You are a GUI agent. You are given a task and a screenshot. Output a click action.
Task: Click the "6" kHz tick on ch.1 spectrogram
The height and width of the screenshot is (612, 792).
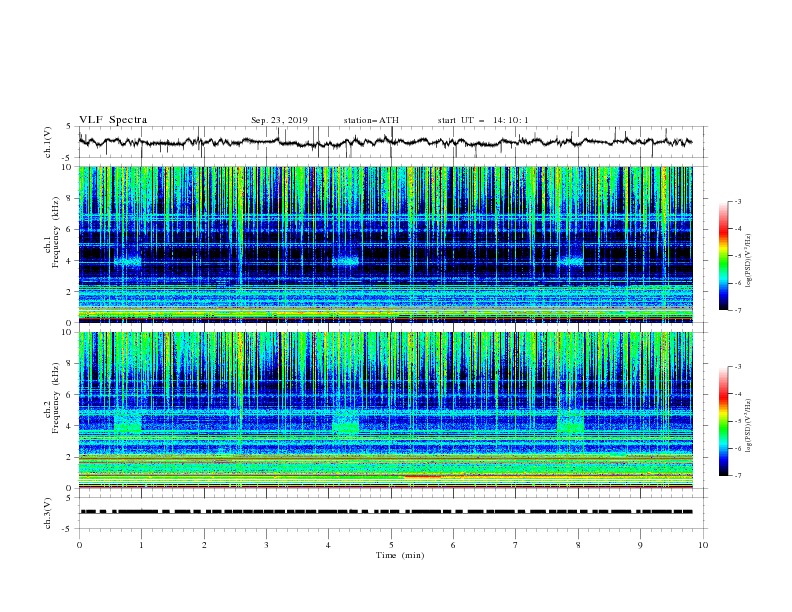[x=70, y=229]
